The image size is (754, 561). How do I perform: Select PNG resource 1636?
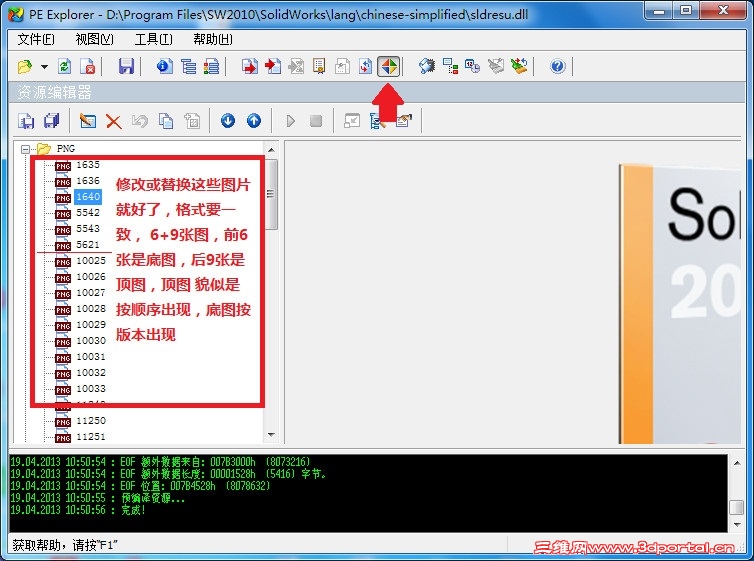coord(88,181)
